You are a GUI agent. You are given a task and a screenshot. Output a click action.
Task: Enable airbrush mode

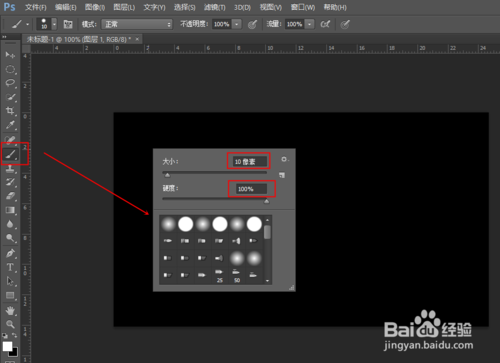[x=325, y=24]
